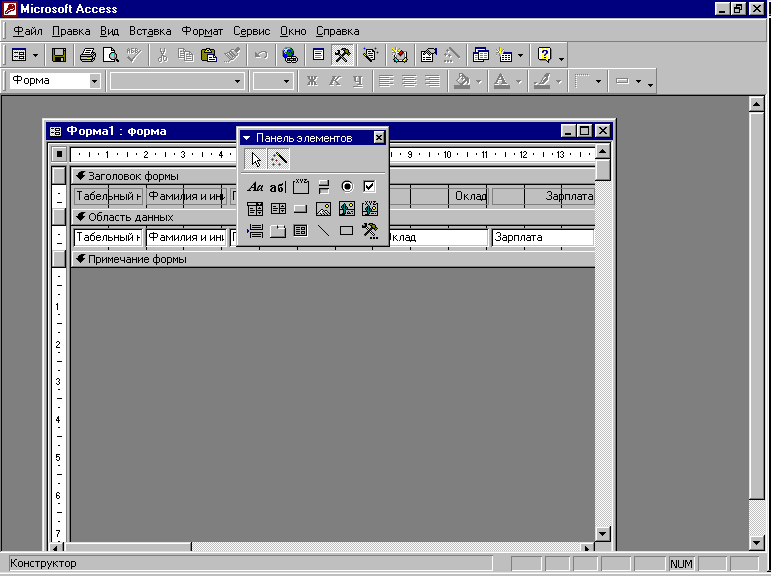
Task: Open the font size dropdown
Action: click(286, 81)
